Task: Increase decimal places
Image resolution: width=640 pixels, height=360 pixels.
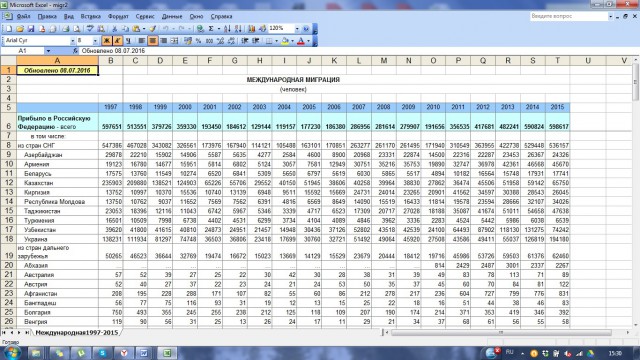Action: [220, 40]
